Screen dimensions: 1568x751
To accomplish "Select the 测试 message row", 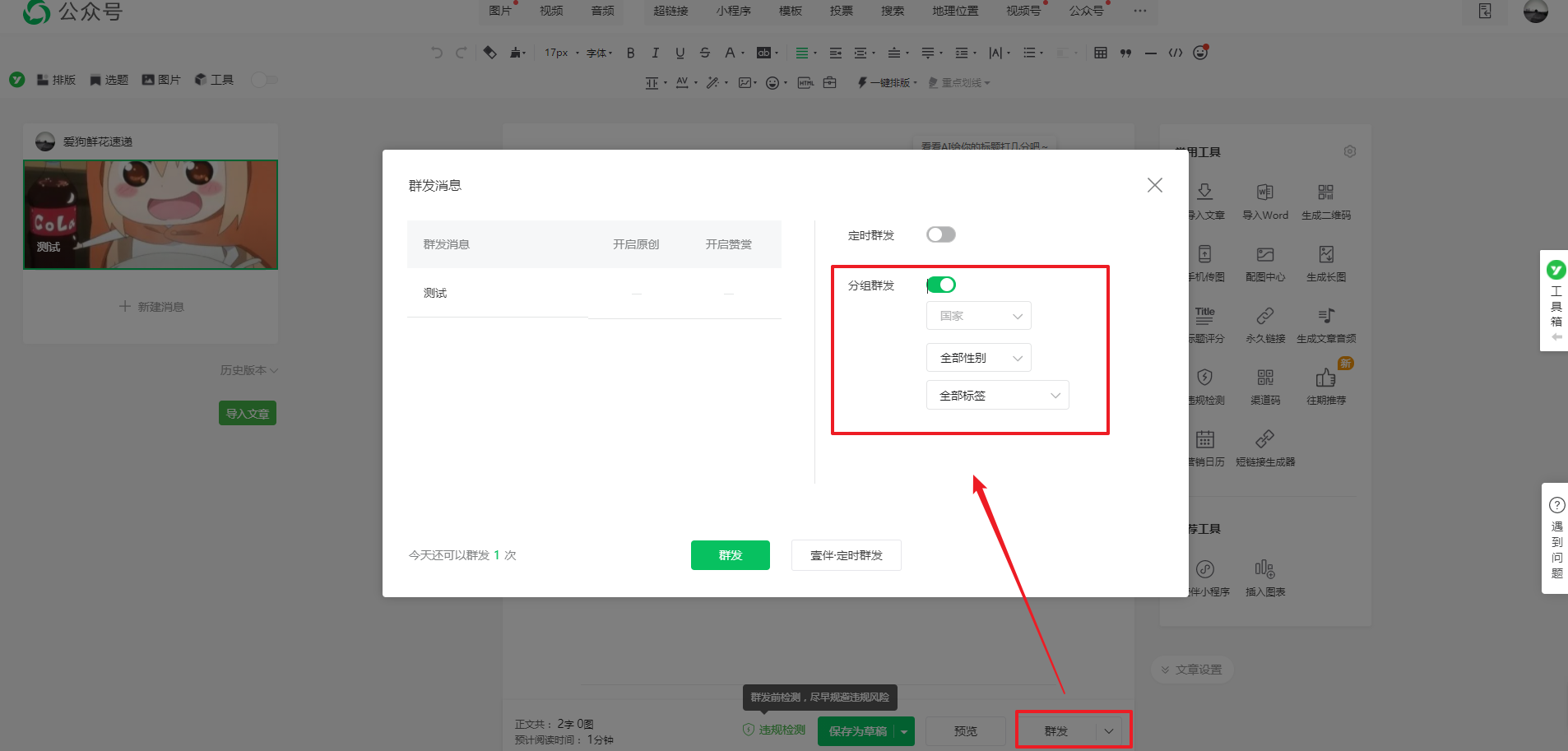I will [594, 293].
